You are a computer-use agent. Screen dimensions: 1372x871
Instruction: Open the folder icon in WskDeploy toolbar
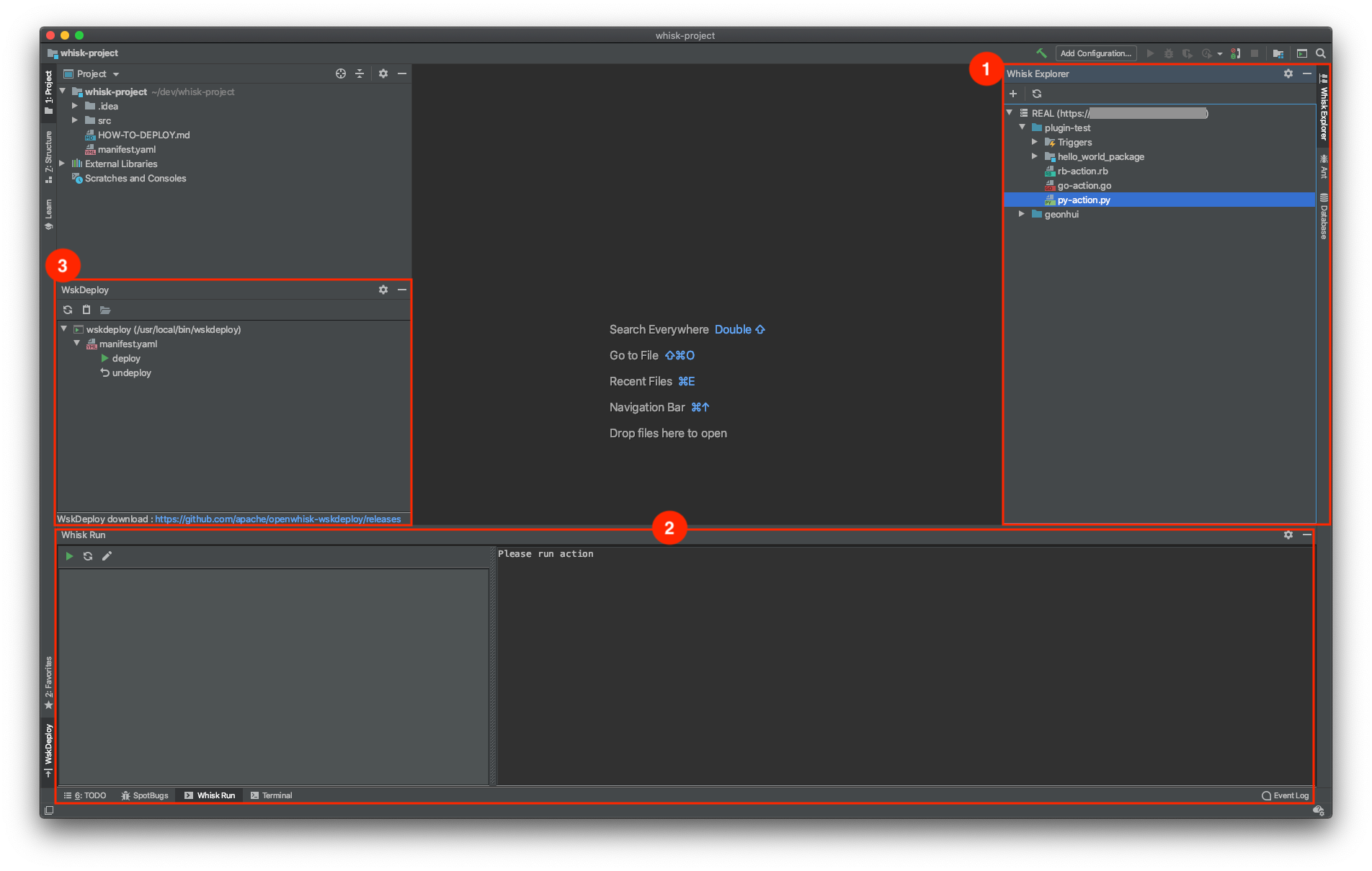(x=105, y=309)
